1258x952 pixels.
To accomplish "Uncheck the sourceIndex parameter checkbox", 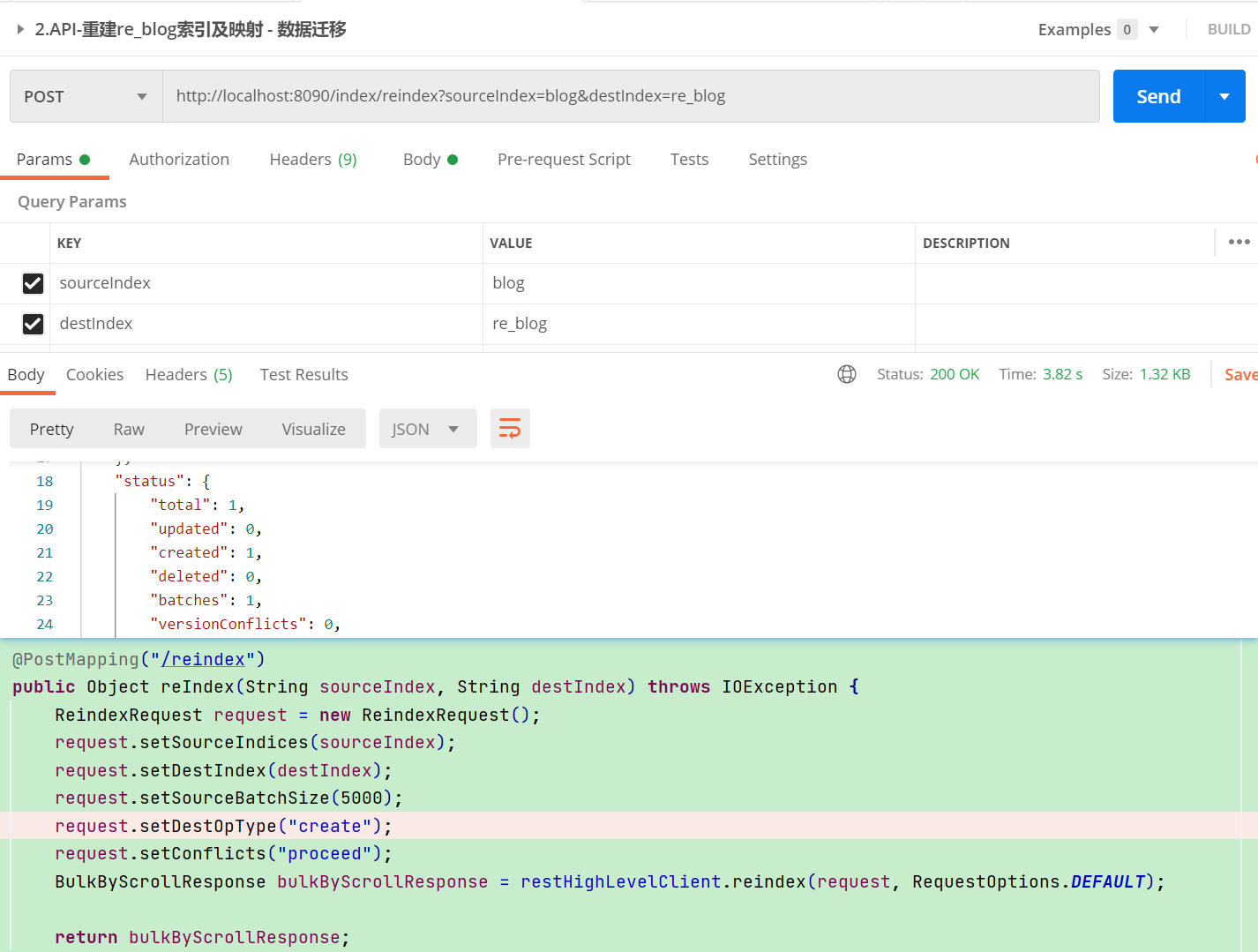I will (33, 283).
